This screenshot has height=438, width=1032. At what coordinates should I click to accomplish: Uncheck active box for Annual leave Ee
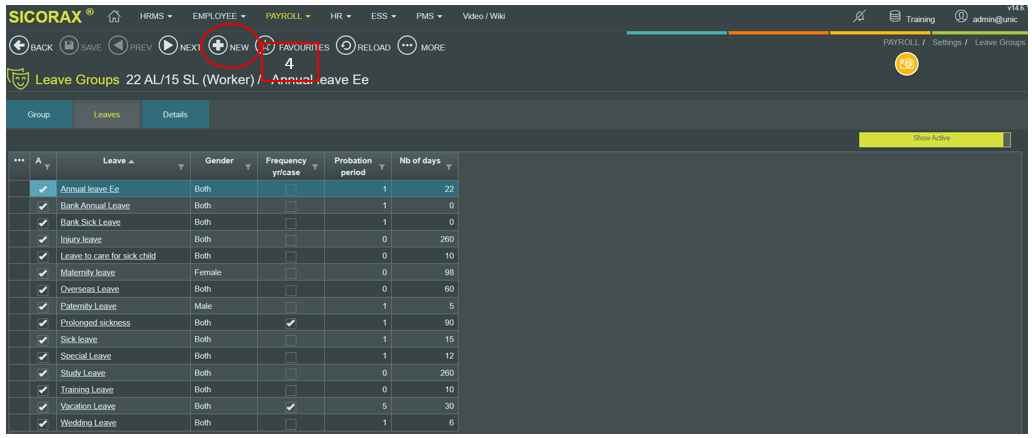[43, 189]
